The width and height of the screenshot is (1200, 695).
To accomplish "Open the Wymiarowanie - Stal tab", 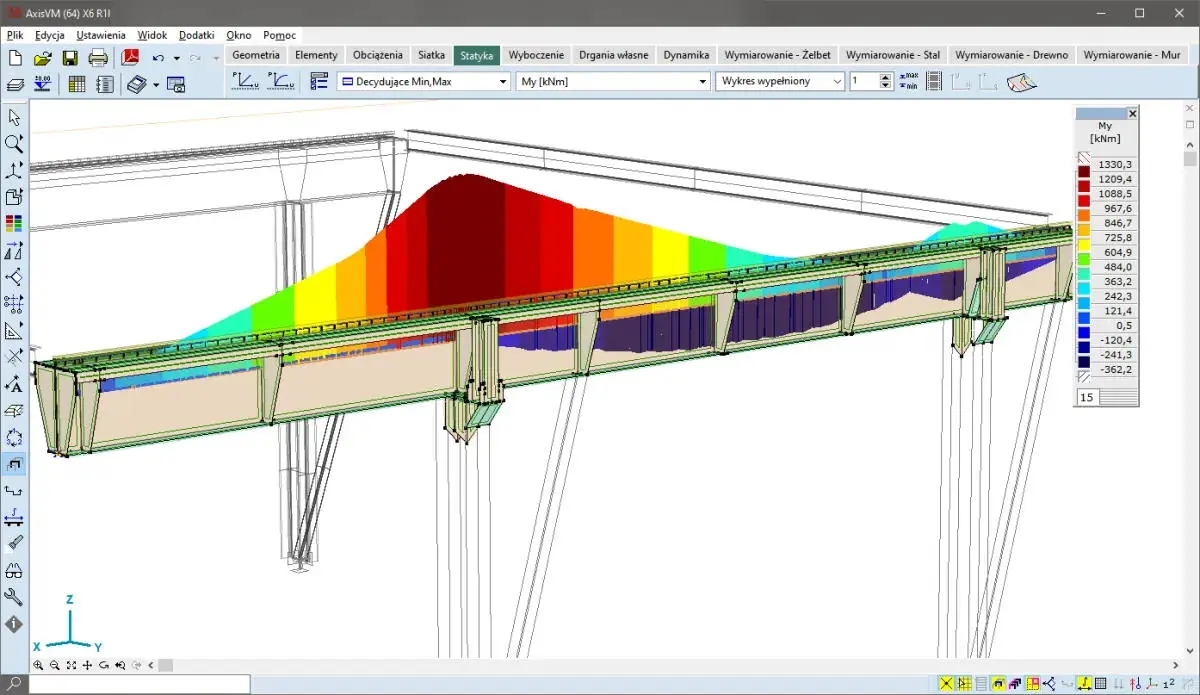I will point(892,55).
